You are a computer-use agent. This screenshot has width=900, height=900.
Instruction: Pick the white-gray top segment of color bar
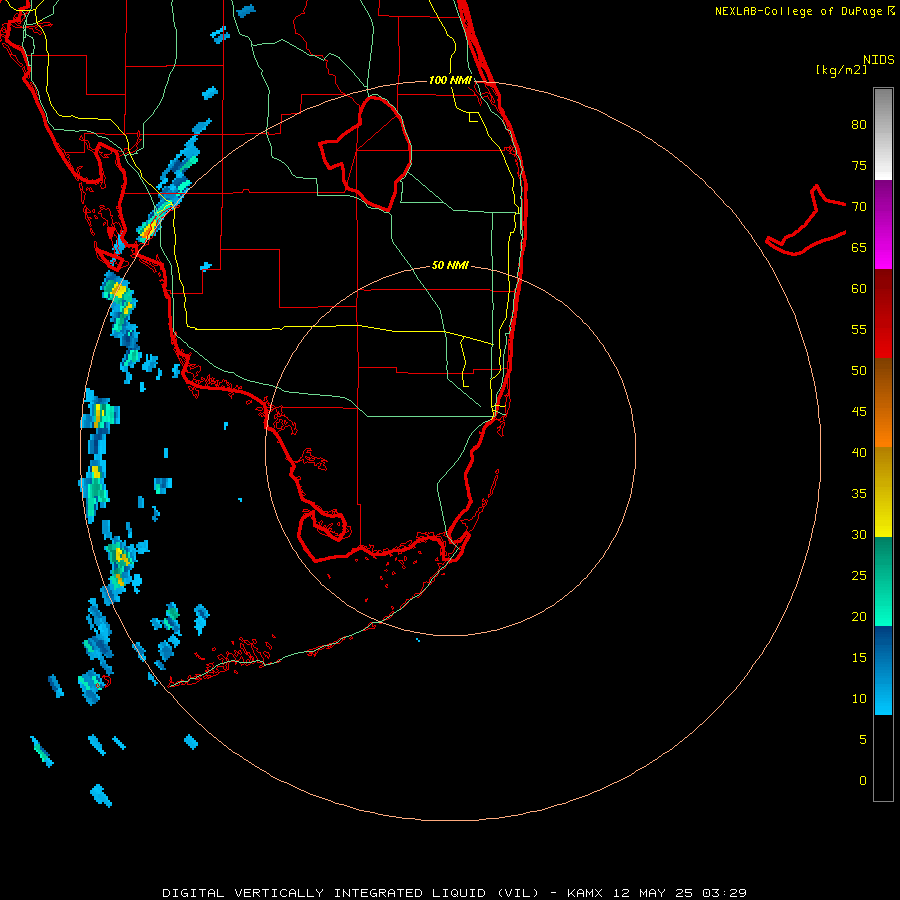[883, 134]
